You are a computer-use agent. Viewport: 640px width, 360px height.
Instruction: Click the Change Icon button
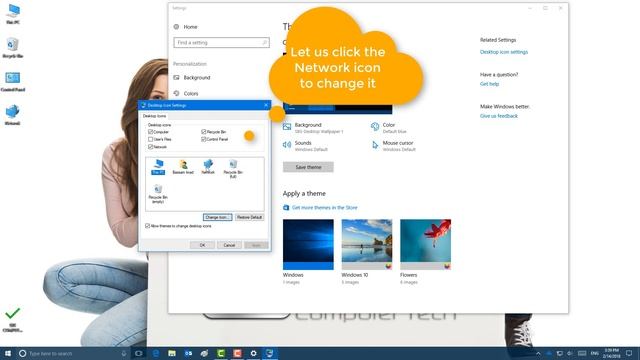[218, 217]
